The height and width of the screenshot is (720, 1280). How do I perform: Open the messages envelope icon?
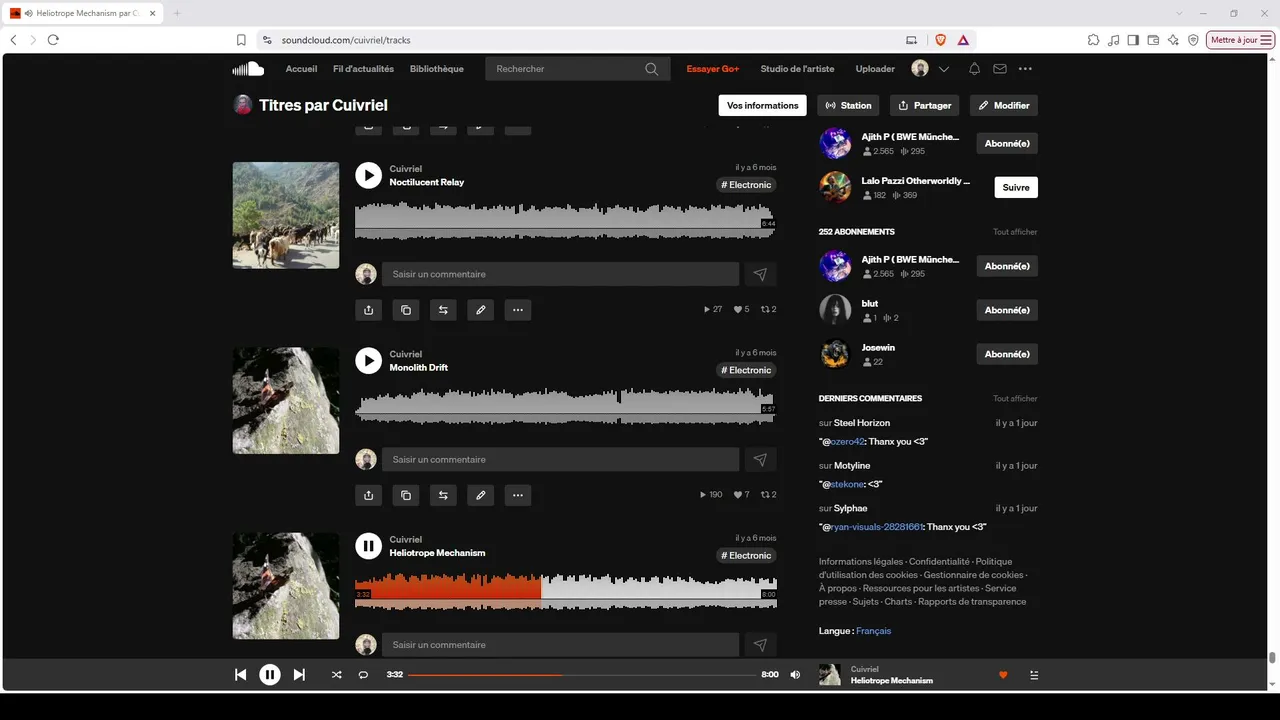1000,69
